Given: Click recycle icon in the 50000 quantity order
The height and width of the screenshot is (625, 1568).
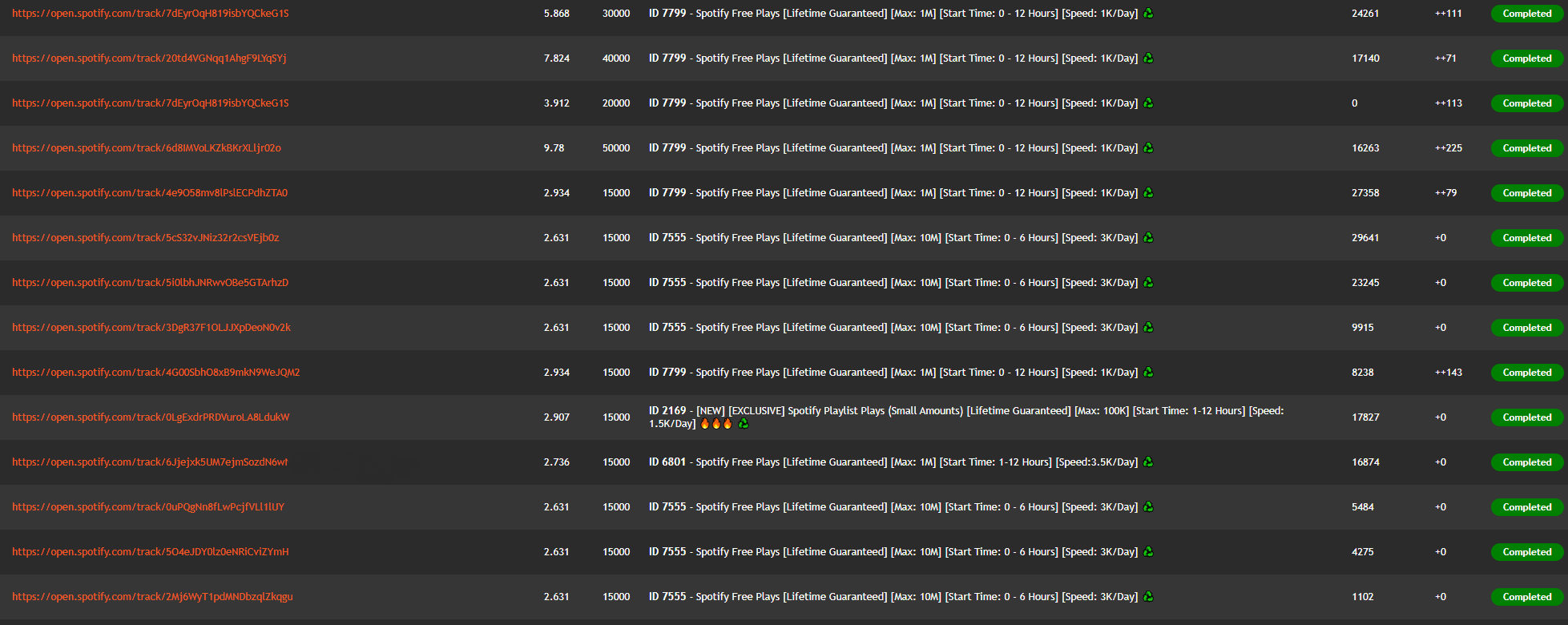Looking at the screenshot, I should (1148, 148).
